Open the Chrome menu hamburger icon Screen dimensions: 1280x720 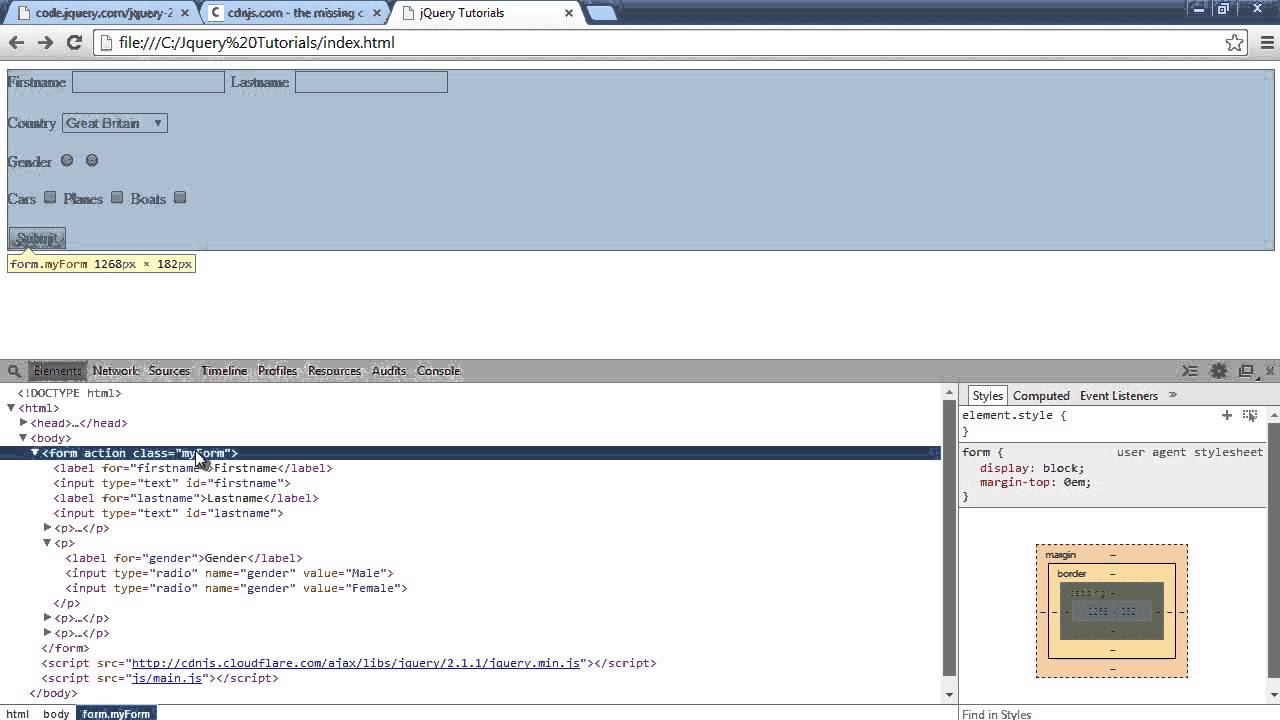tap(1266, 42)
